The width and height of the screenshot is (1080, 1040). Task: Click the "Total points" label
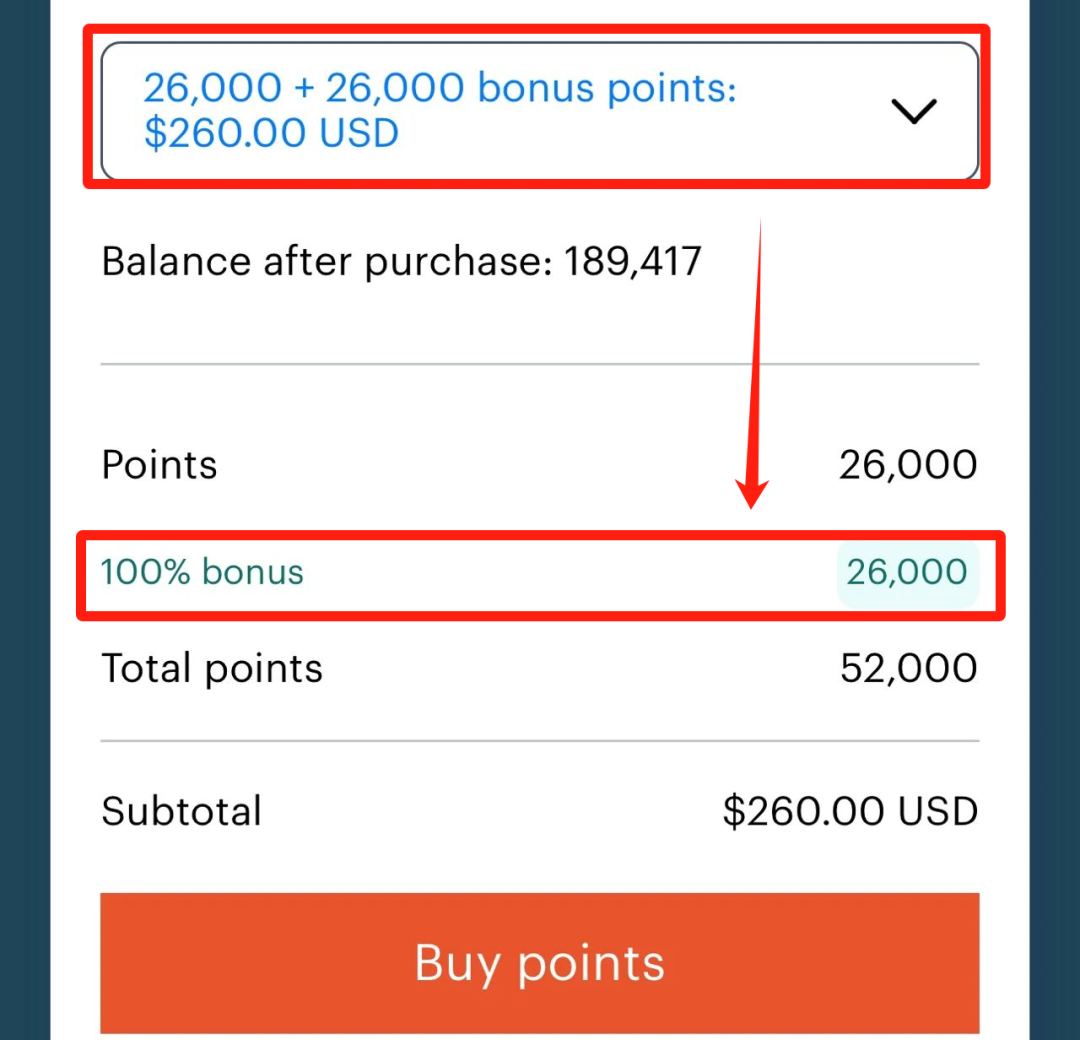pyautogui.click(x=212, y=668)
